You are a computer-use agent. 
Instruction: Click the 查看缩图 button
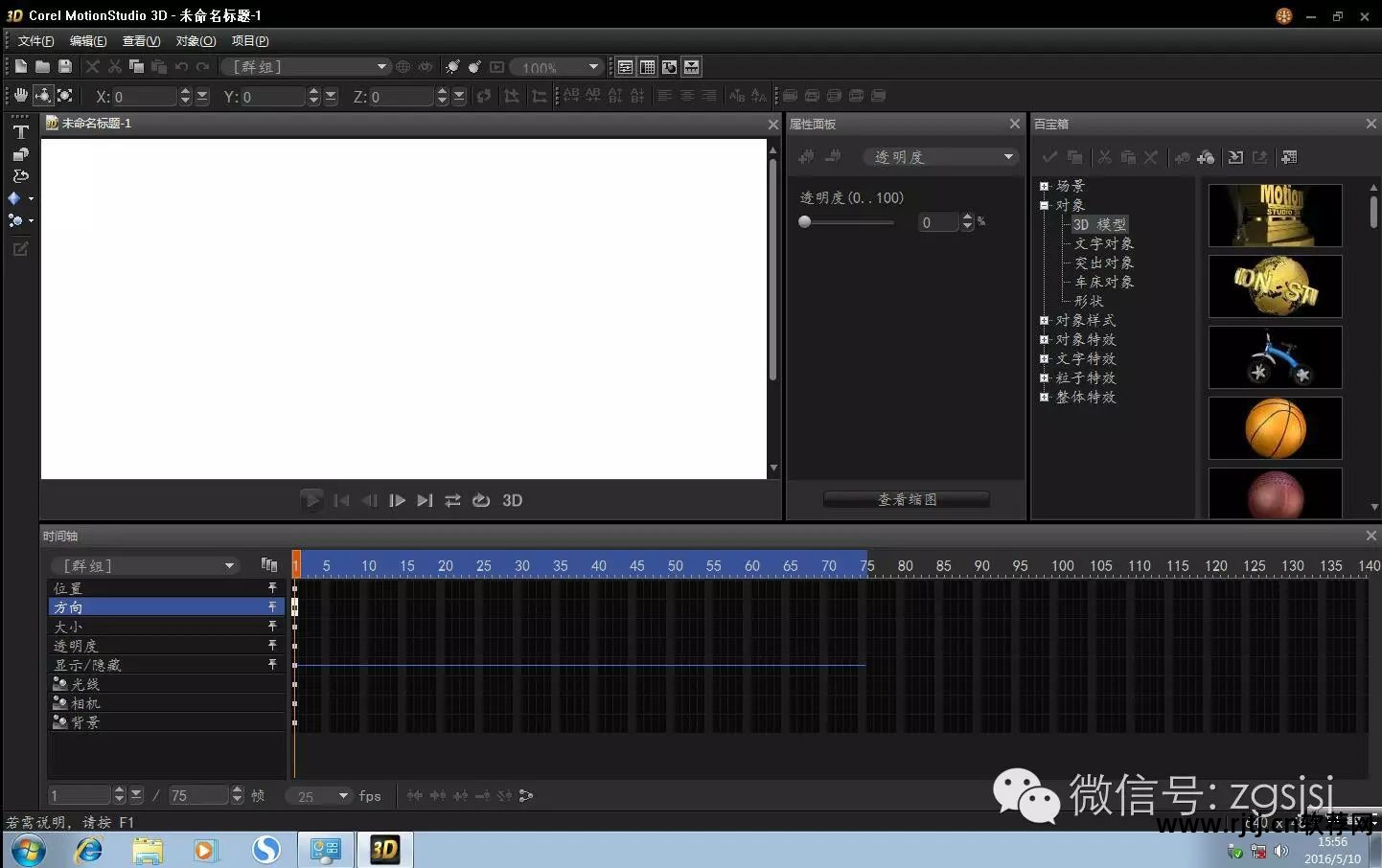[x=907, y=499]
